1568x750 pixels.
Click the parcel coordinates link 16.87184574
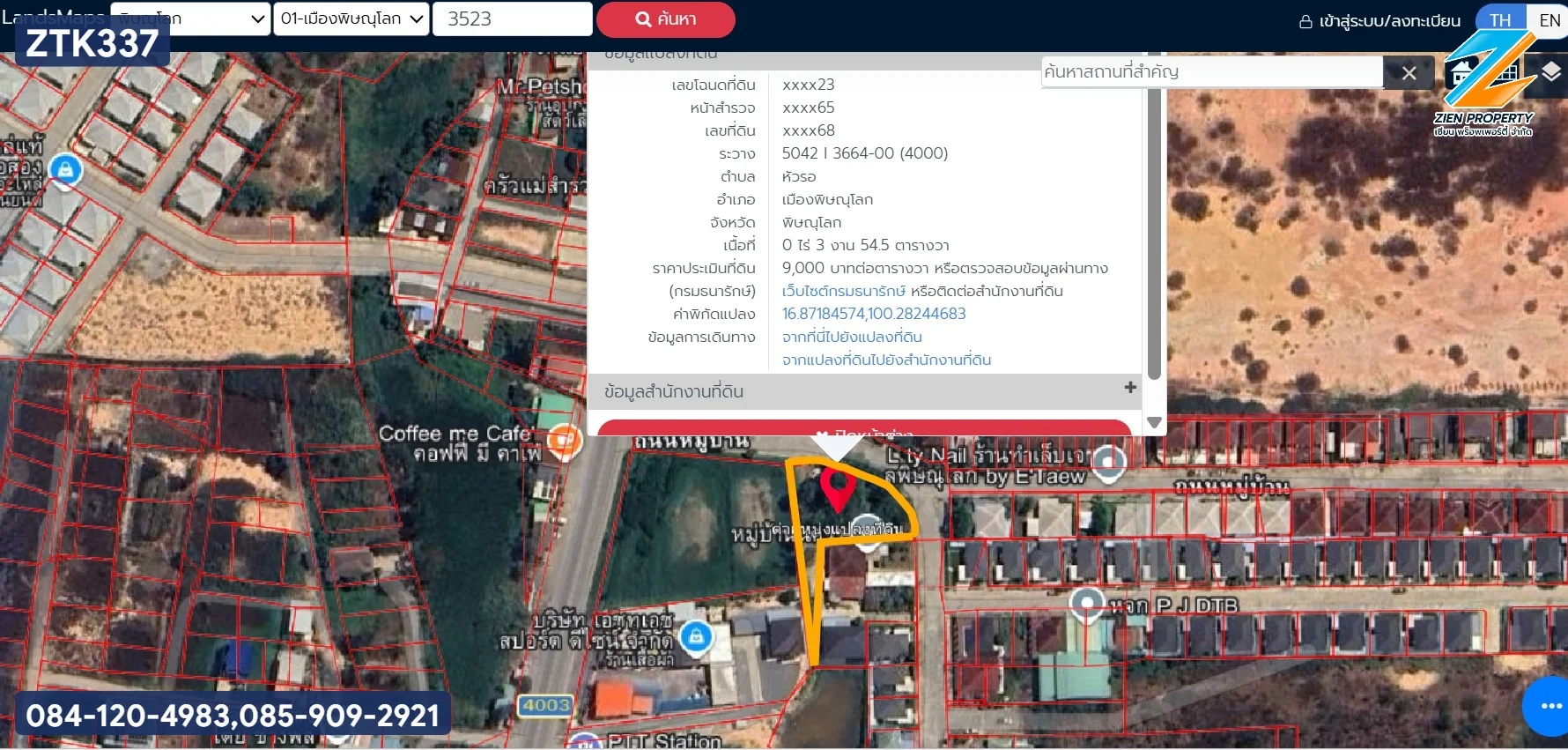click(873, 314)
